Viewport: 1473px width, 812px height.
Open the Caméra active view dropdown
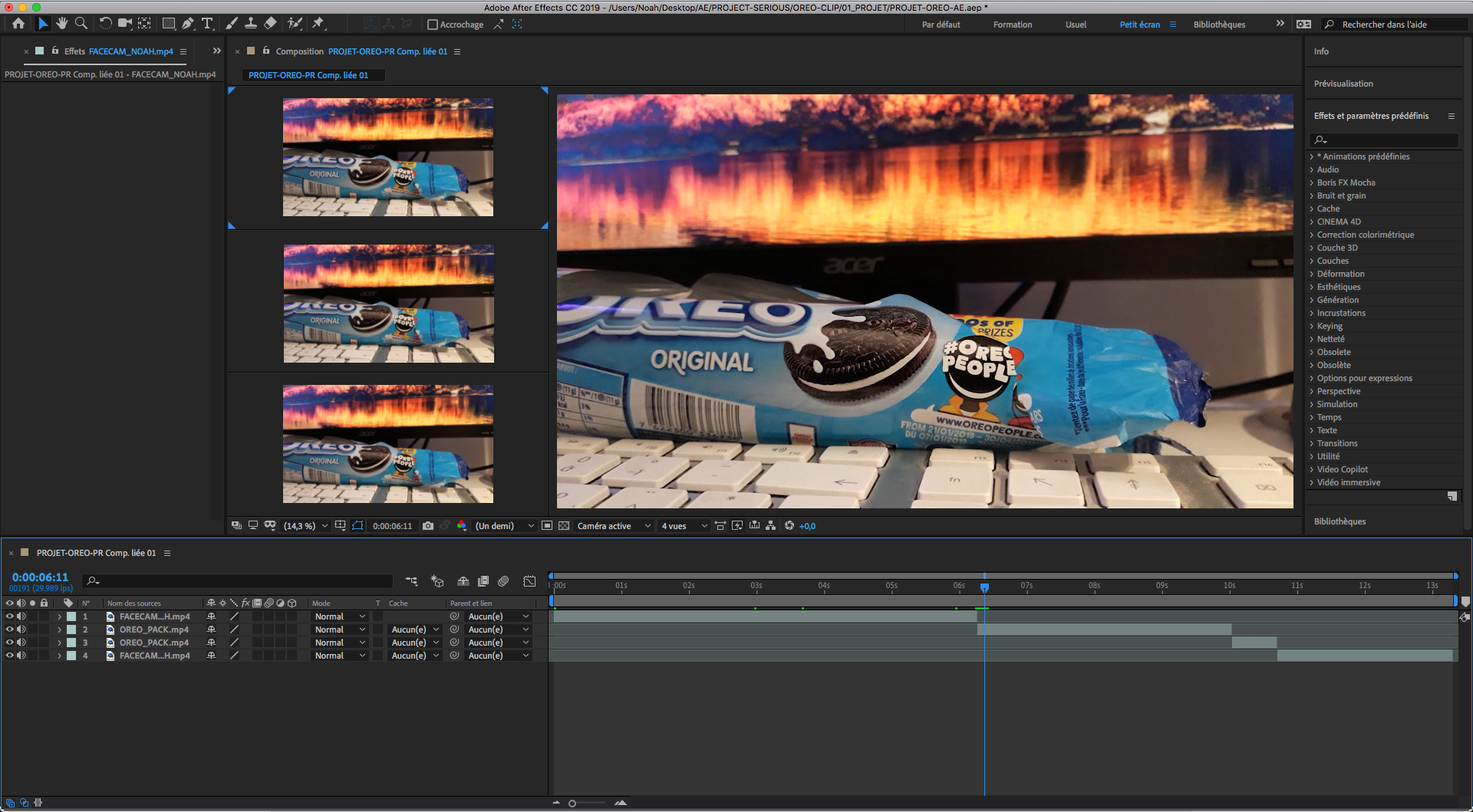coord(614,526)
